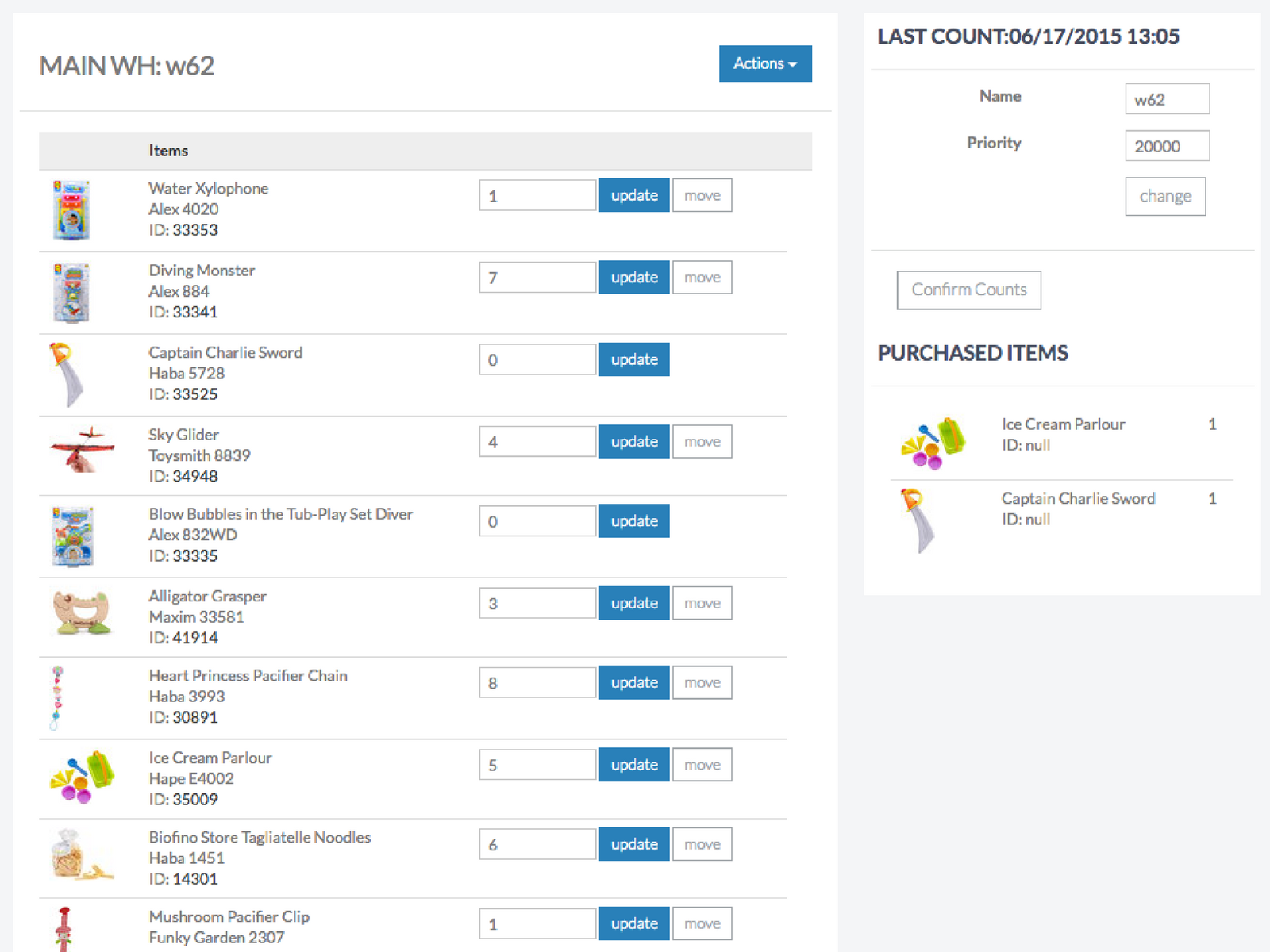Click the Water Xylophone product image
This screenshot has height=952, width=1270.
[x=71, y=210]
